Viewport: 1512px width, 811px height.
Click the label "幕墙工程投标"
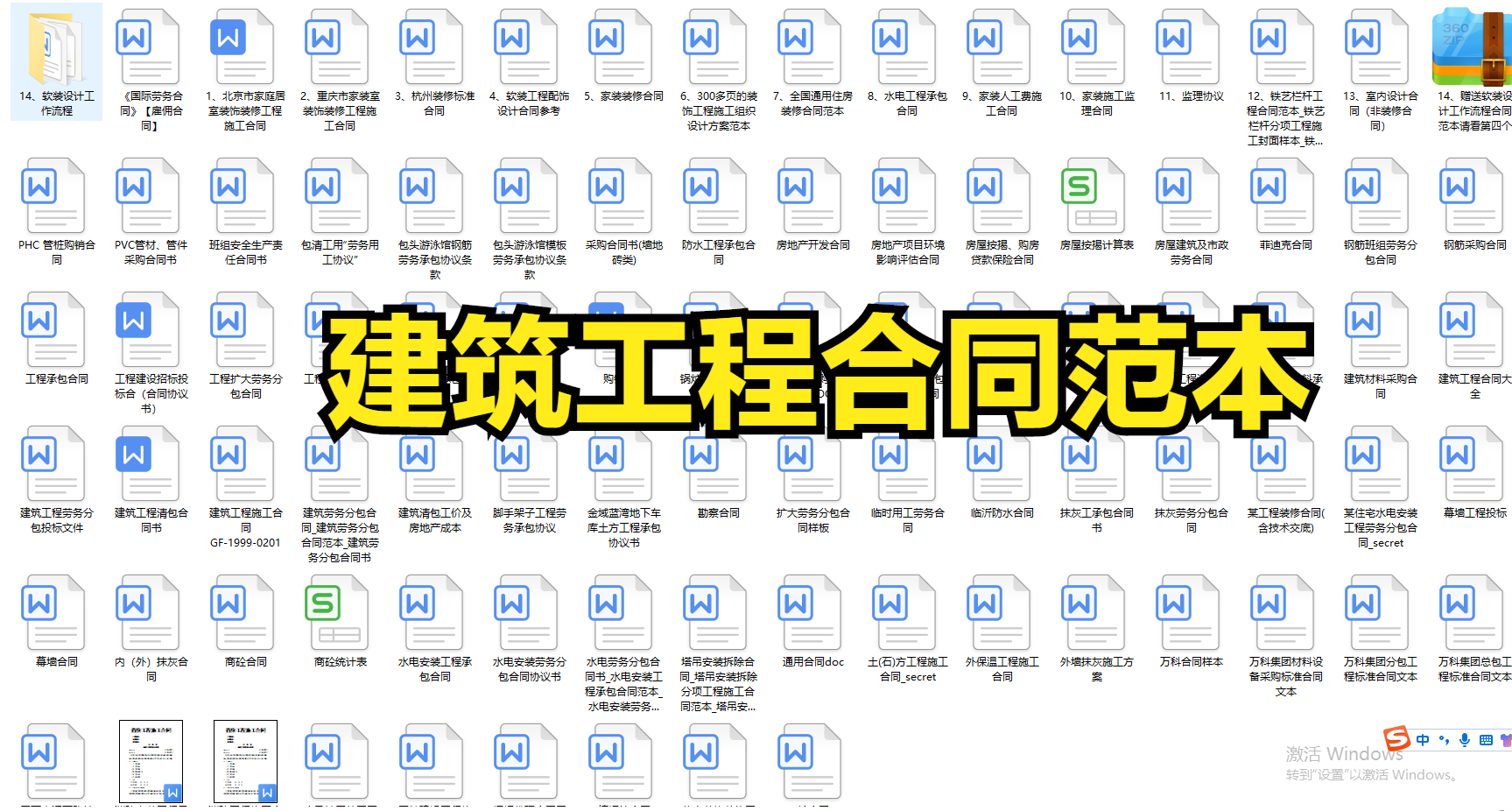(x=1475, y=513)
